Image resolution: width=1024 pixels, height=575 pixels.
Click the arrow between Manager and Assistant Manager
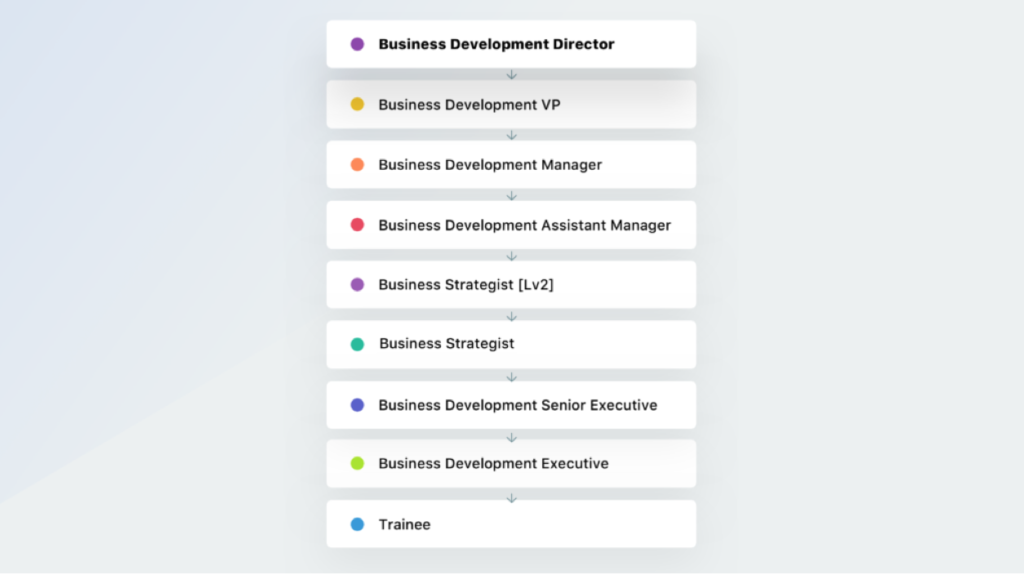pos(511,195)
